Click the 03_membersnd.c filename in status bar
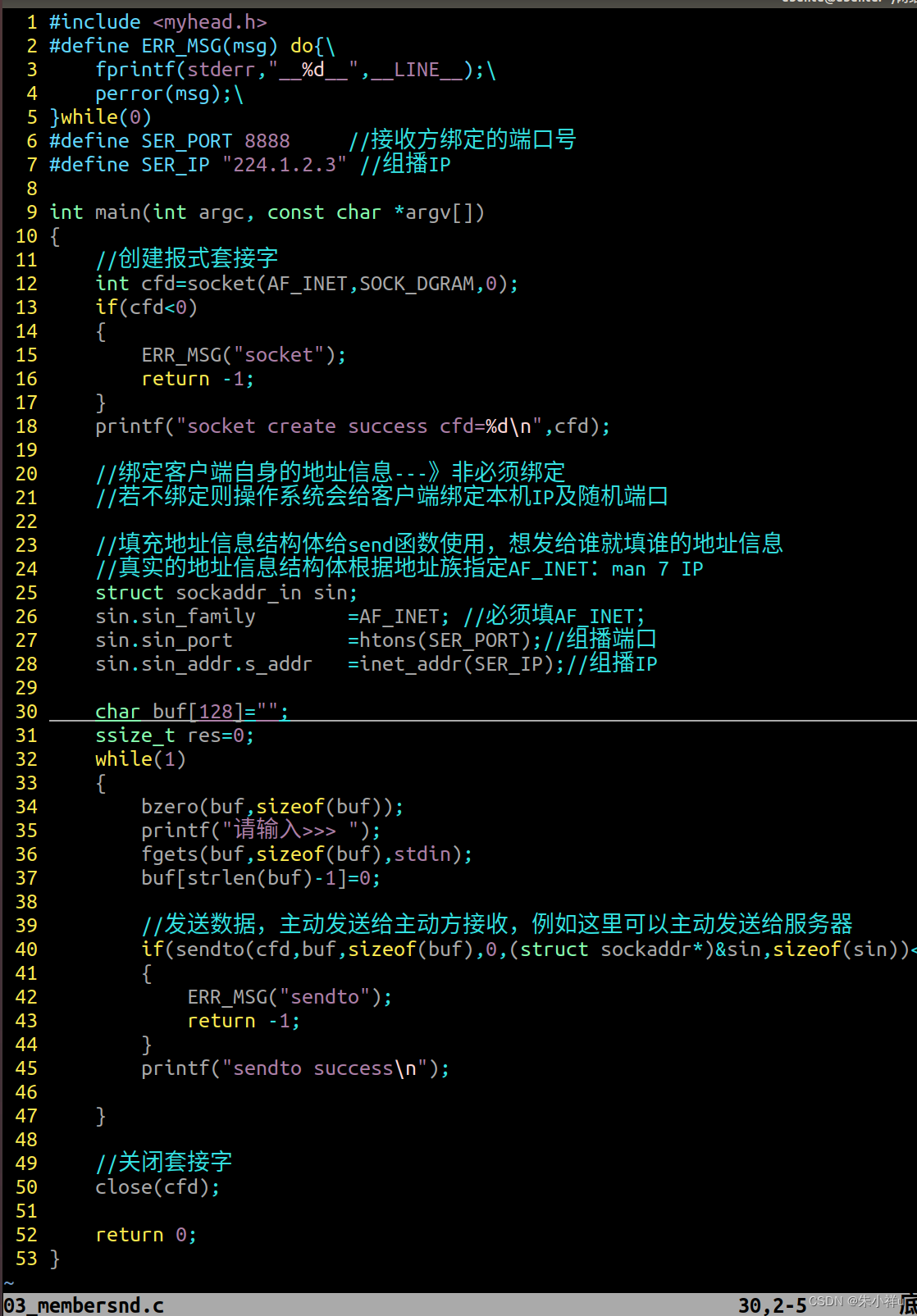Image resolution: width=917 pixels, height=1316 pixels. pos(84,1305)
